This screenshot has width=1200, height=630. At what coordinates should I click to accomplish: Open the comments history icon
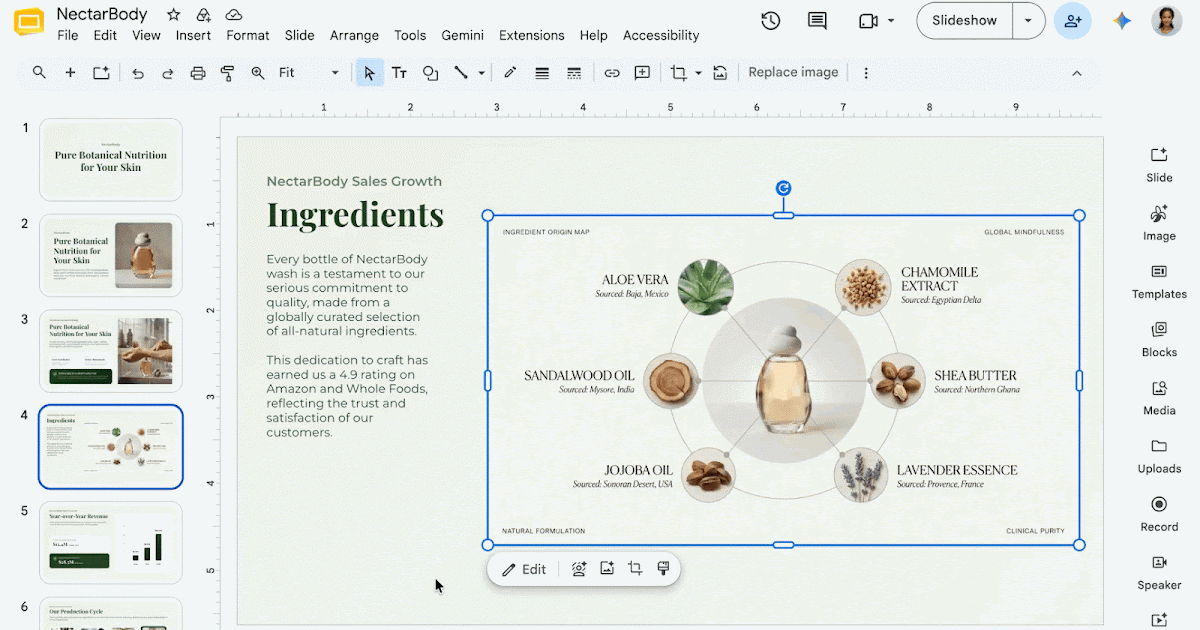pos(817,21)
